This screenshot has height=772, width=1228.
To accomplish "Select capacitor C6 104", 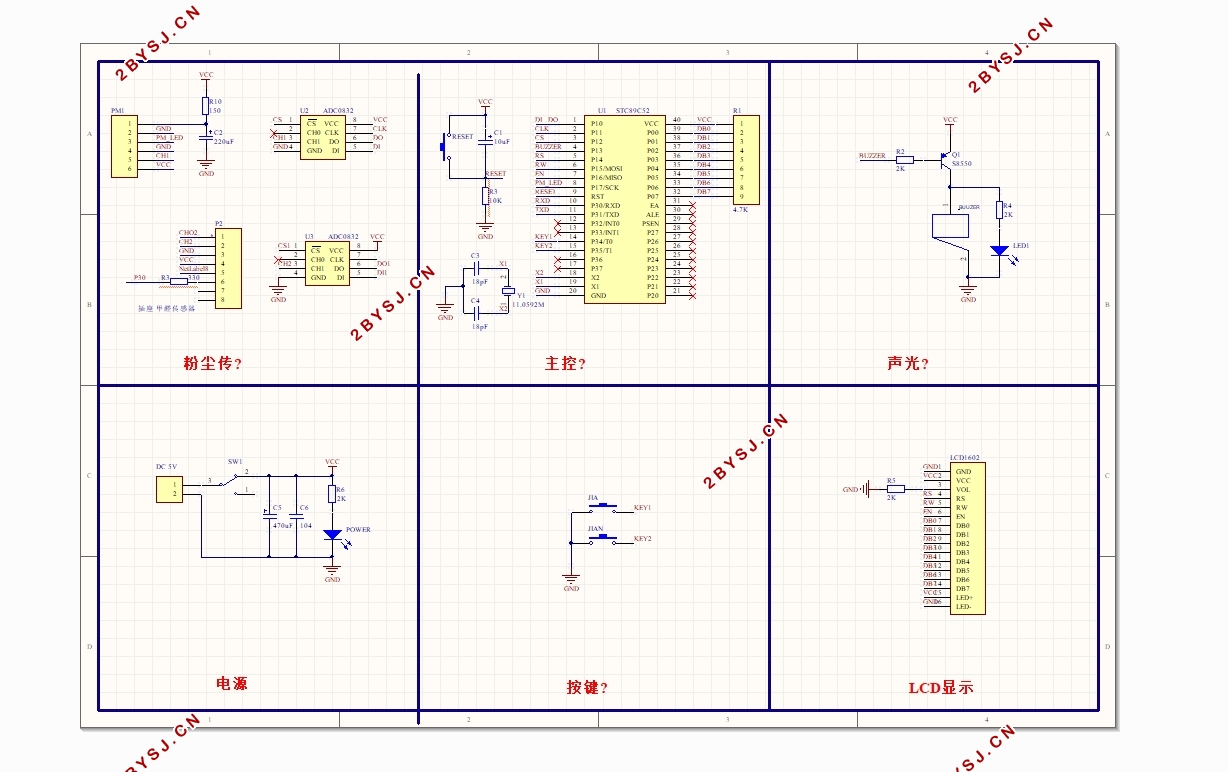I will pos(296,515).
